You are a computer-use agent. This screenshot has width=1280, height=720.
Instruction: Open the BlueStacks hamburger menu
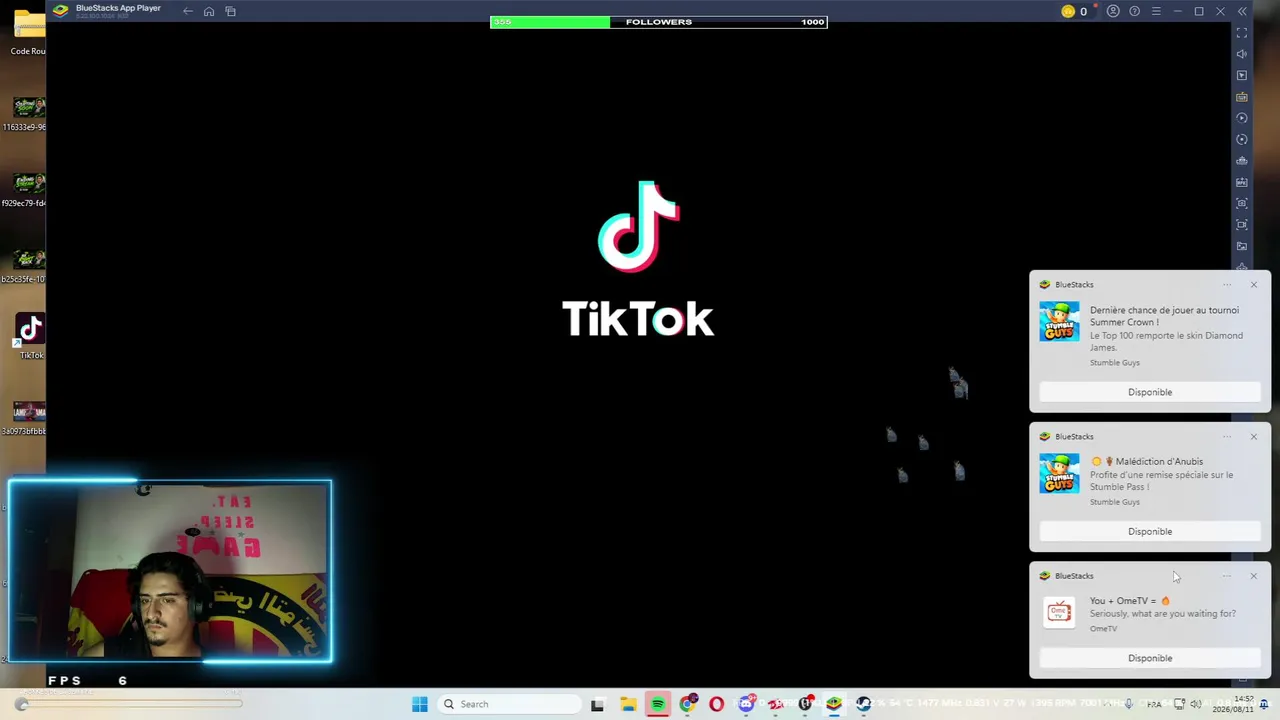pyautogui.click(x=1156, y=11)
